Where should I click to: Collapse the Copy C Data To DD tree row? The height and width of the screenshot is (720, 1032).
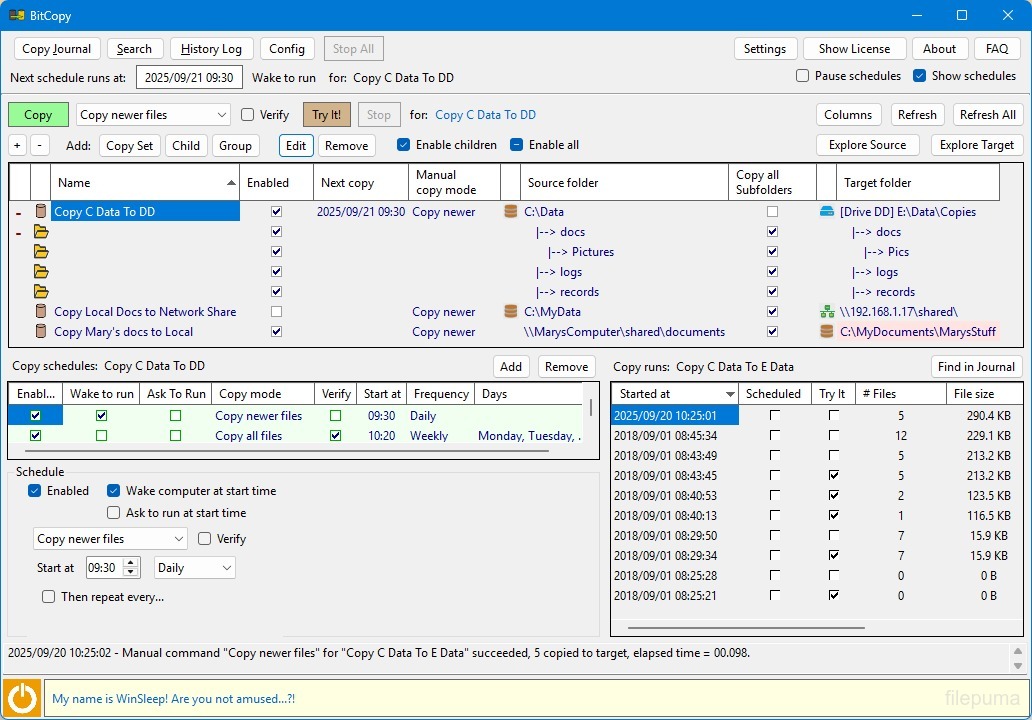tap(19, 212)
